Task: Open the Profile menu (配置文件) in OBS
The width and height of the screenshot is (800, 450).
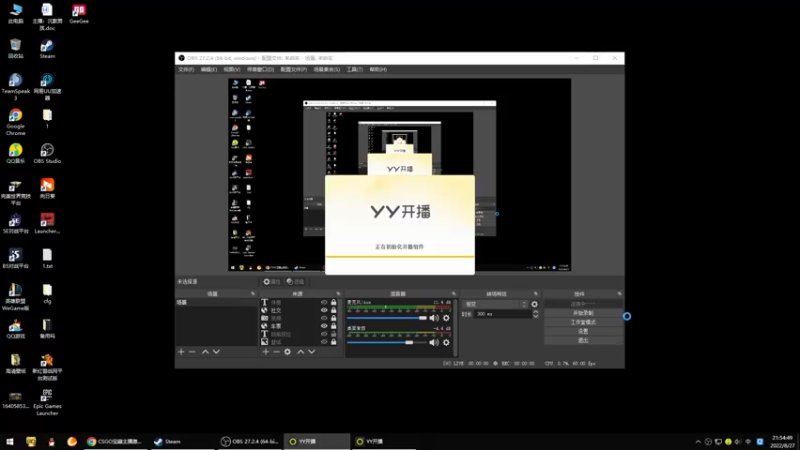Action: pos(293,69)
